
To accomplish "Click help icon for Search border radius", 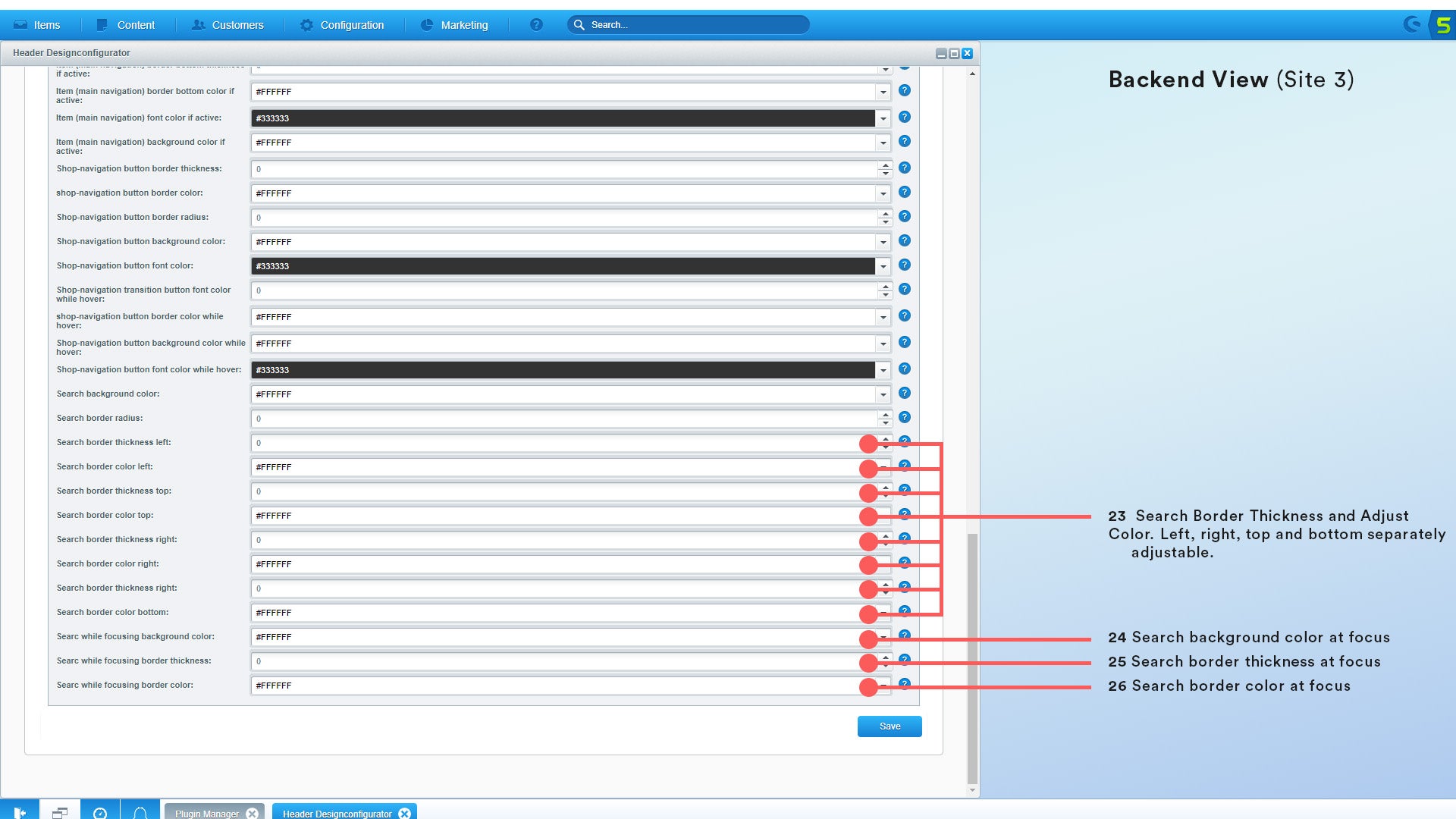I will [x=904, y=418].
